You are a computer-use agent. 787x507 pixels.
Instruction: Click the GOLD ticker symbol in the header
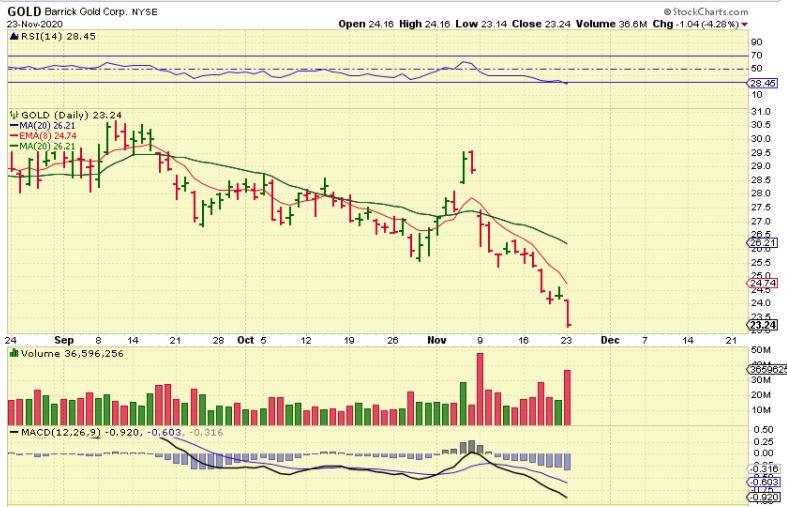tap(24, 12)
